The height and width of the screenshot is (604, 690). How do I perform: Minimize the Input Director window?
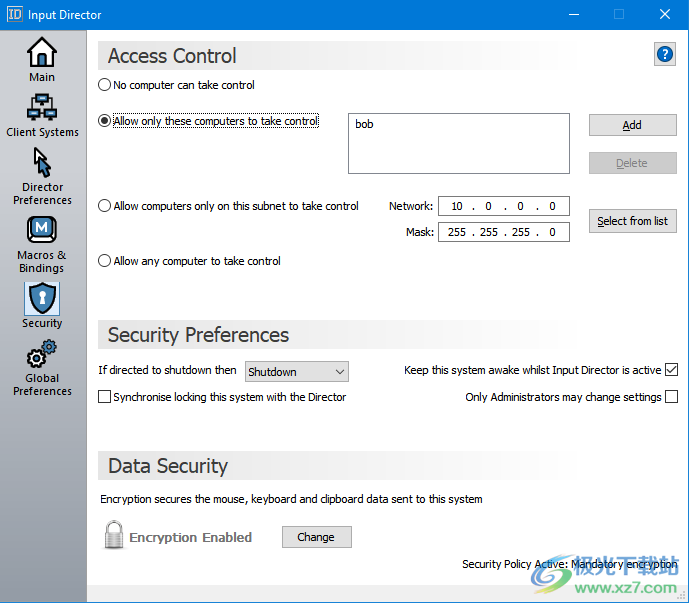click(x=574, y=15)
